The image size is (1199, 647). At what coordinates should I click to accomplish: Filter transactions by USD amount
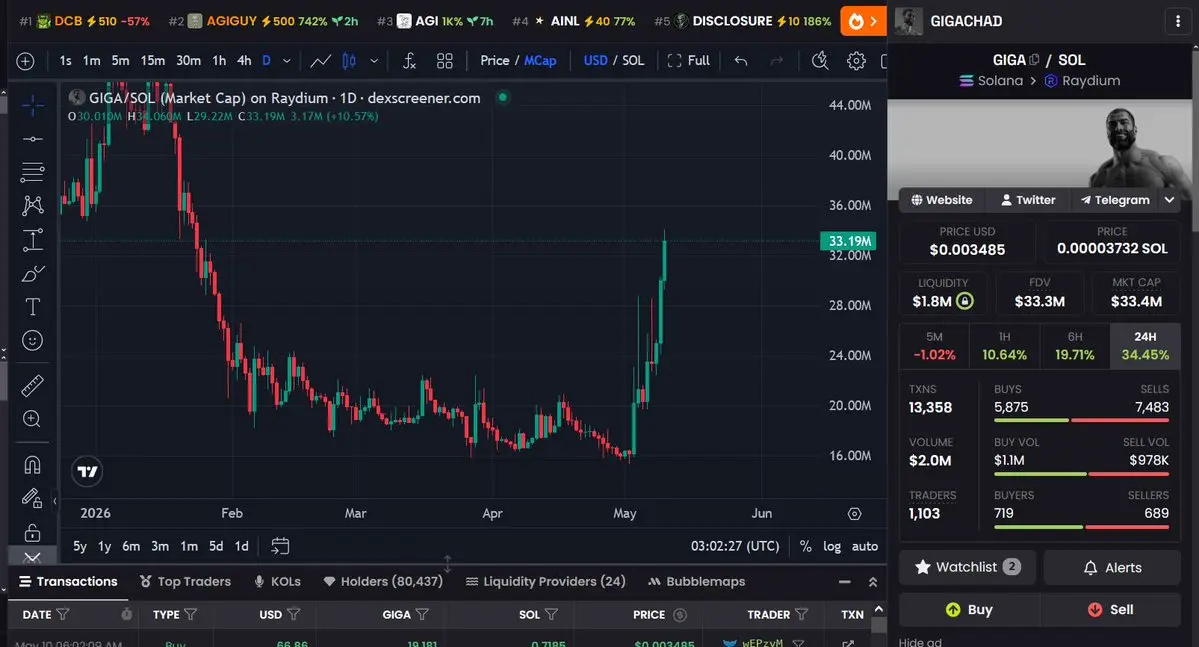click(x=293, y=614)
